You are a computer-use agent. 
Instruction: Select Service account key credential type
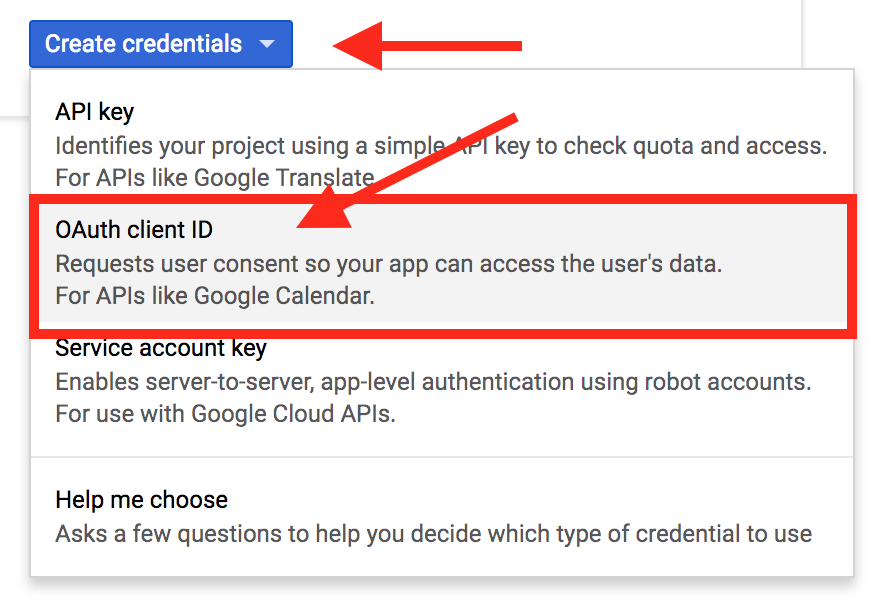(161, 348)
